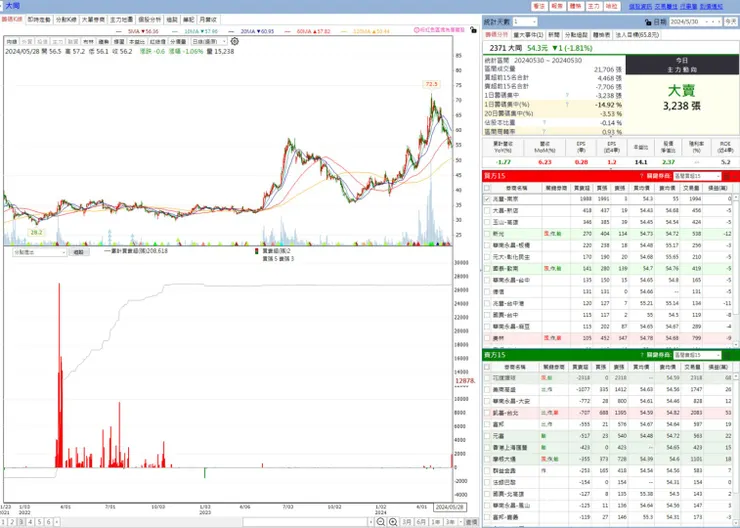The image size is (740, 528).
Task: Click 28.2 low price label on chart
Action: [36, 232]
